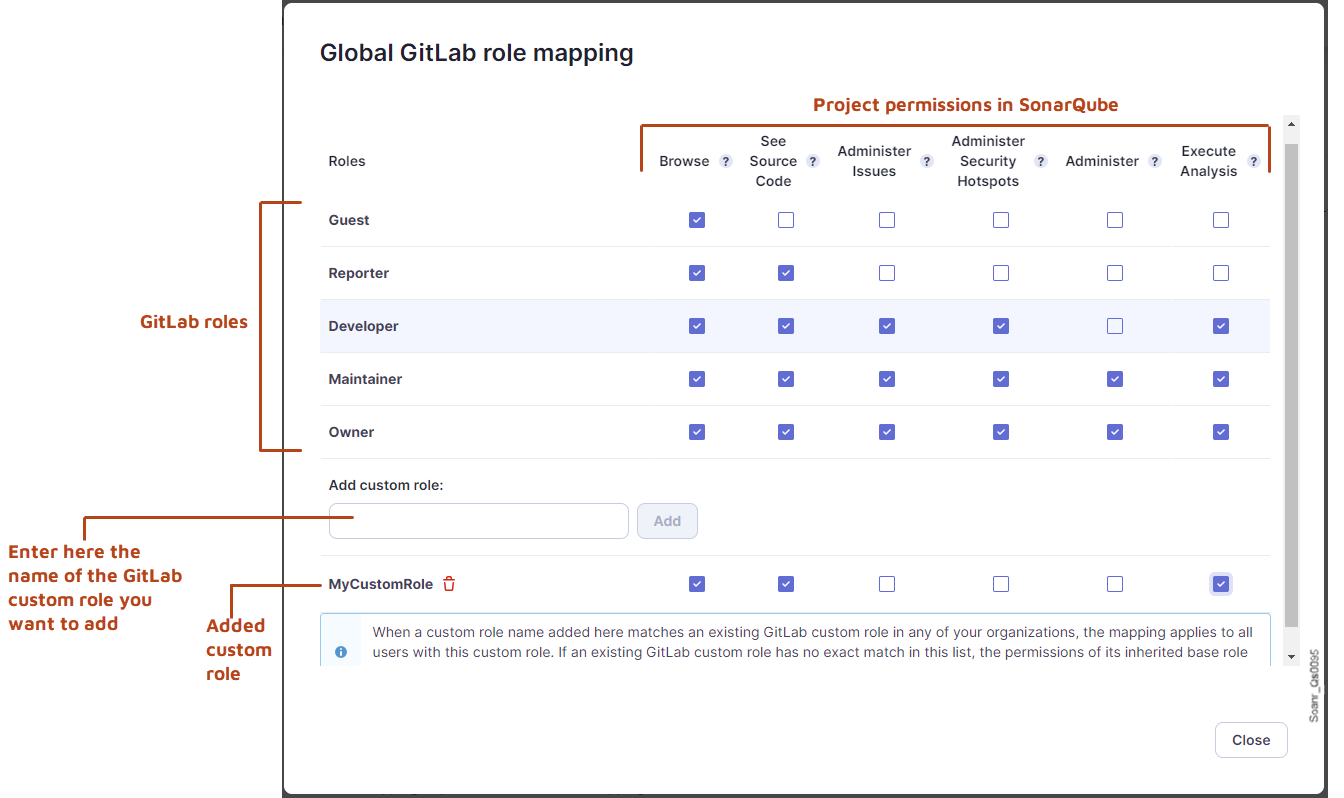Screen dimensions: 1344x798
Task: Enable Administer Issues for Guest
Action: point(887,220)
